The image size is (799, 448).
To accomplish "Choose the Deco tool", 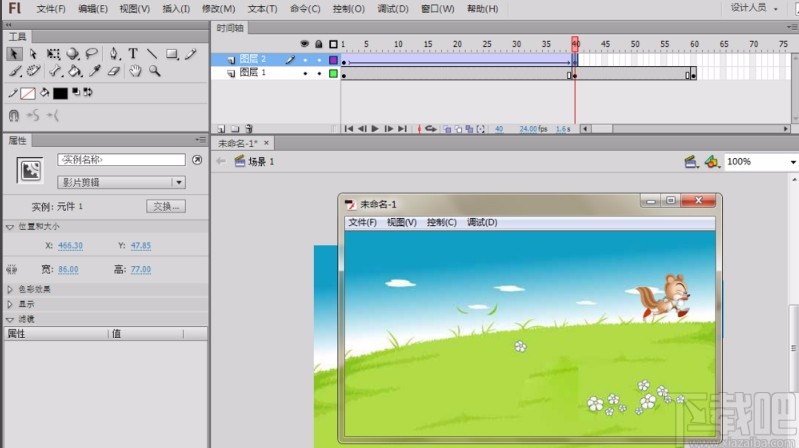I will pyautogui.click(x=34, y=71).
